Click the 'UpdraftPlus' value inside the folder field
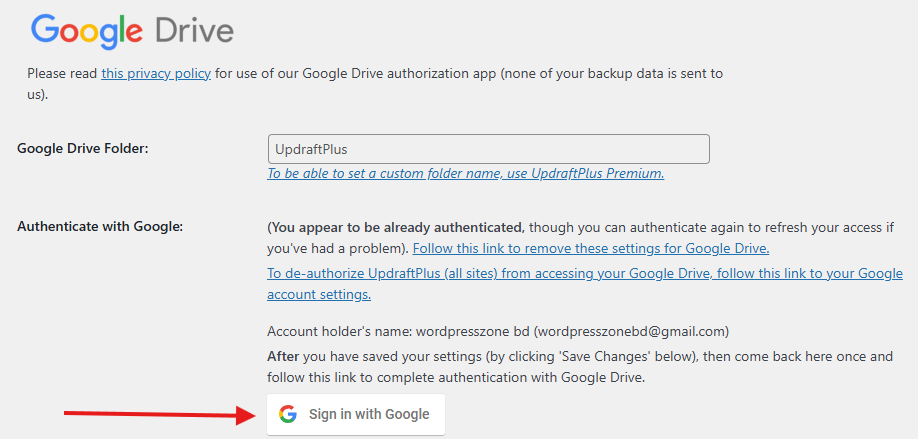This screenshot has height=439, width=918. click(x=311, y=149)
